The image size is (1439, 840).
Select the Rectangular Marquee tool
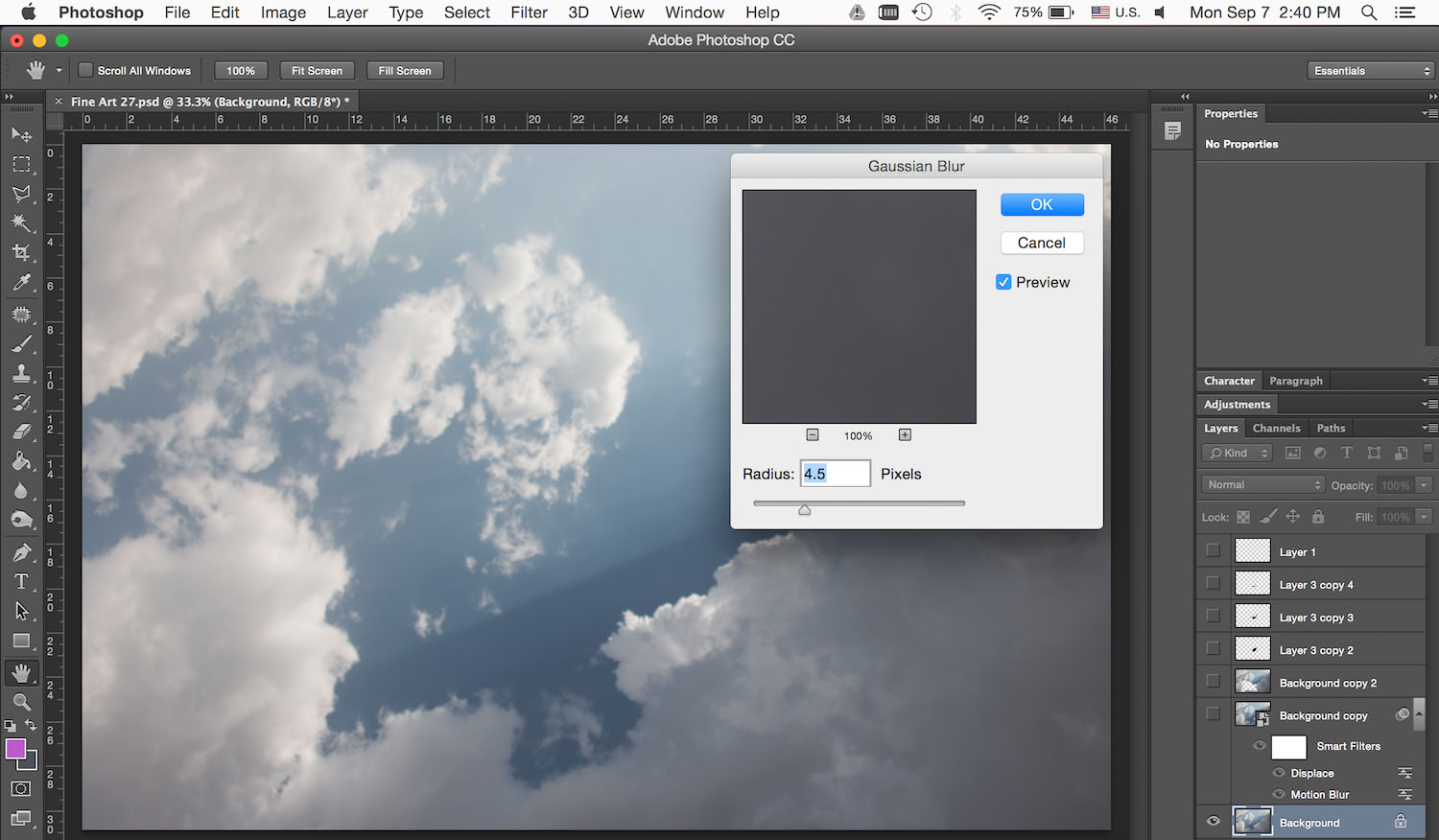(21, 165)
